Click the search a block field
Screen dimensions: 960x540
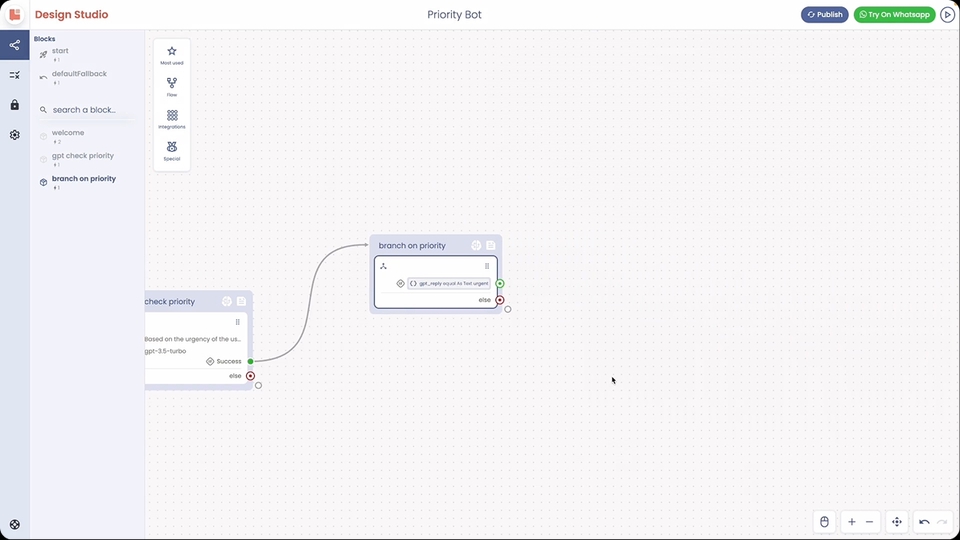(x=85, y=110)
